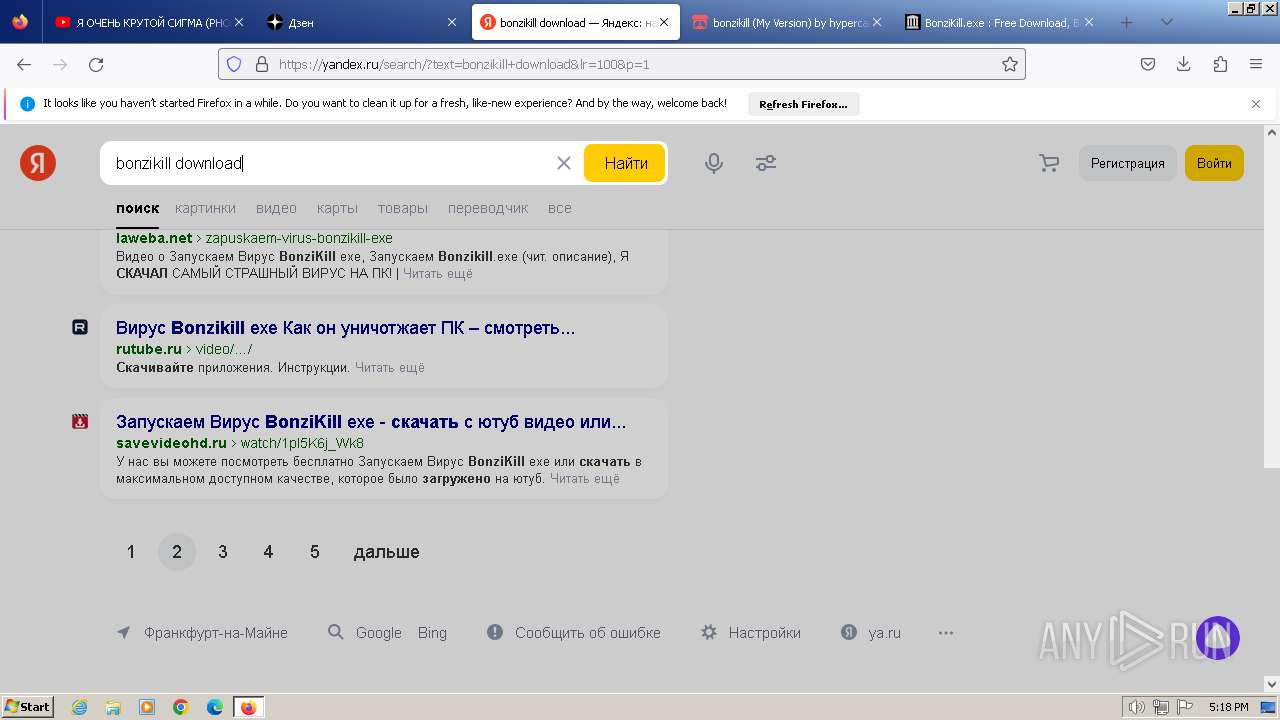The height and width of the screenshot is (720, 1280).
Task: Open the Start menu
Action: 28,707
